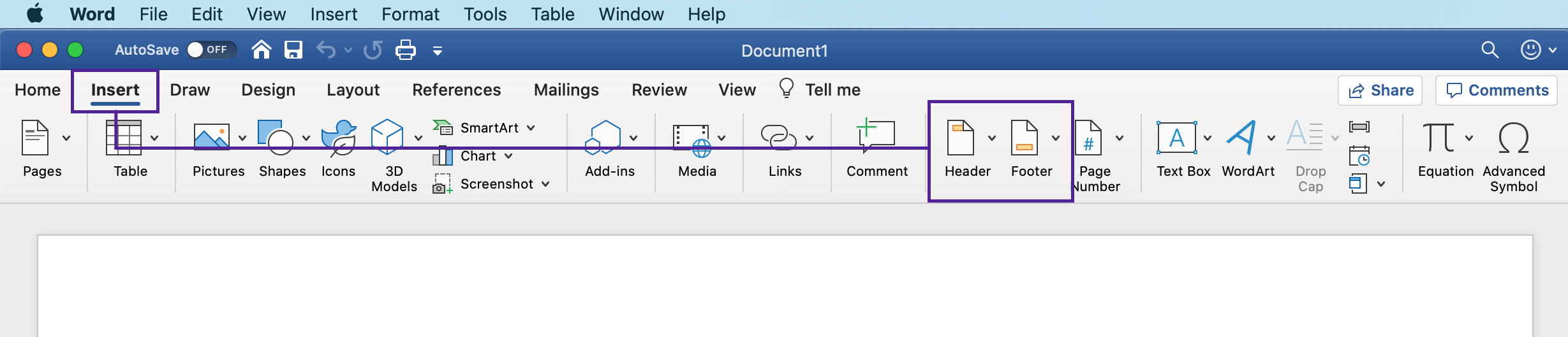Click the Chart button
This screenshot has height=337, width=1568.
[473, 156]
